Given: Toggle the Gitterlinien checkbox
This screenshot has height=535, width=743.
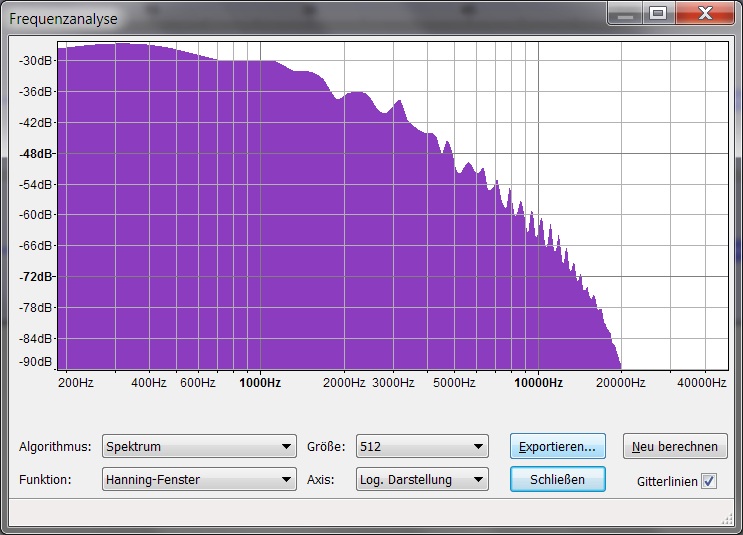Looking at the screenshot, I should pos(709,481).
